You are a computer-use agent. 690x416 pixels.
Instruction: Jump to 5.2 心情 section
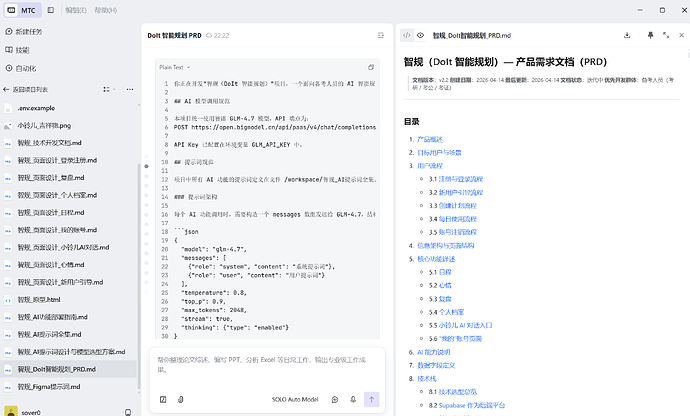(x=445, y=285)
